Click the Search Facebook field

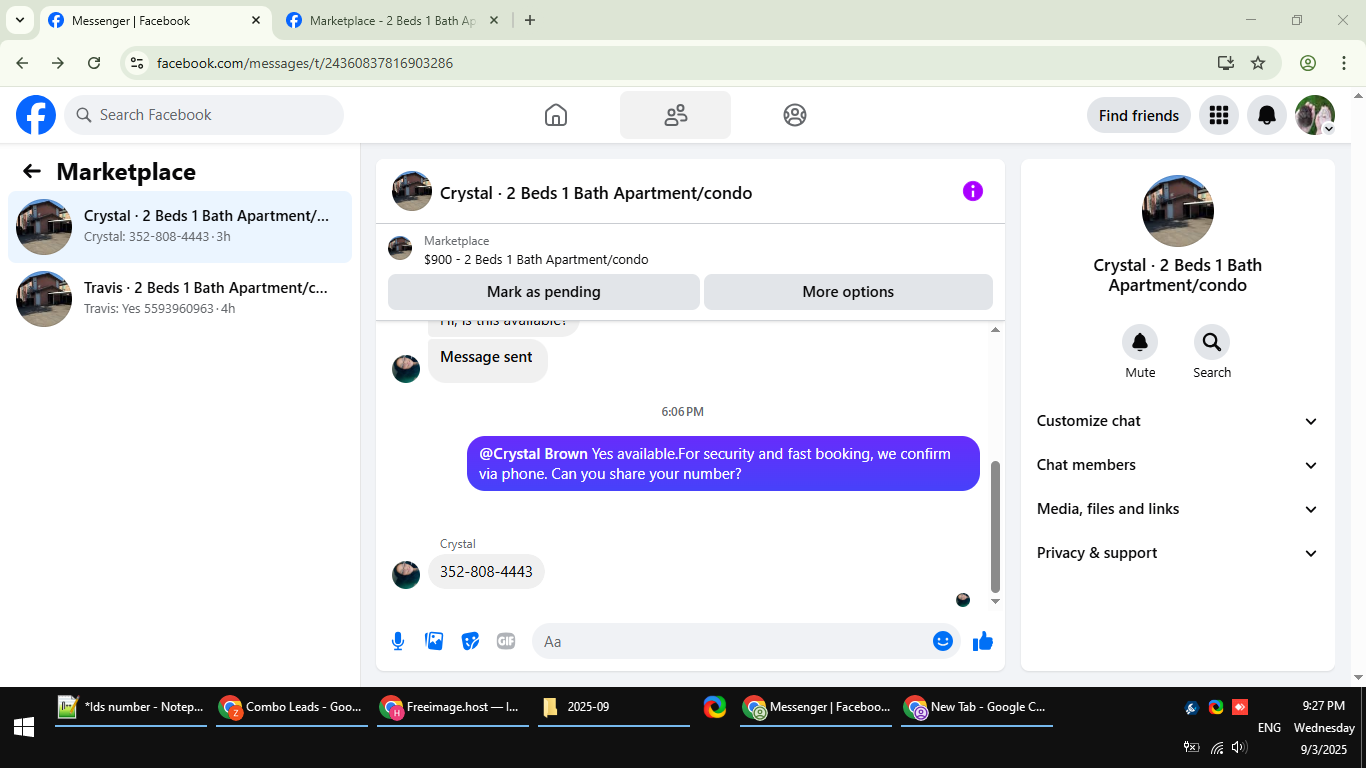tap(204, 115)
